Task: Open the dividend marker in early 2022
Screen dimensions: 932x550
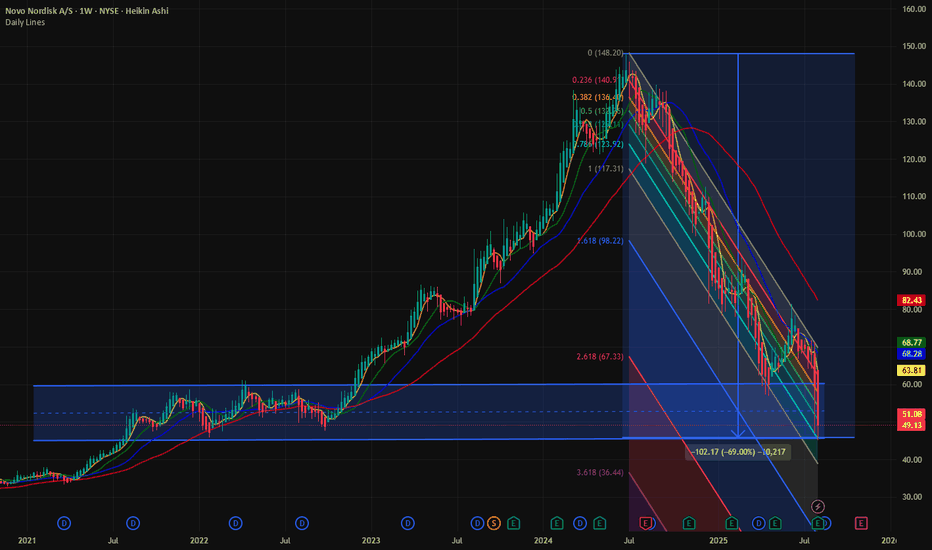Action: 235,523
